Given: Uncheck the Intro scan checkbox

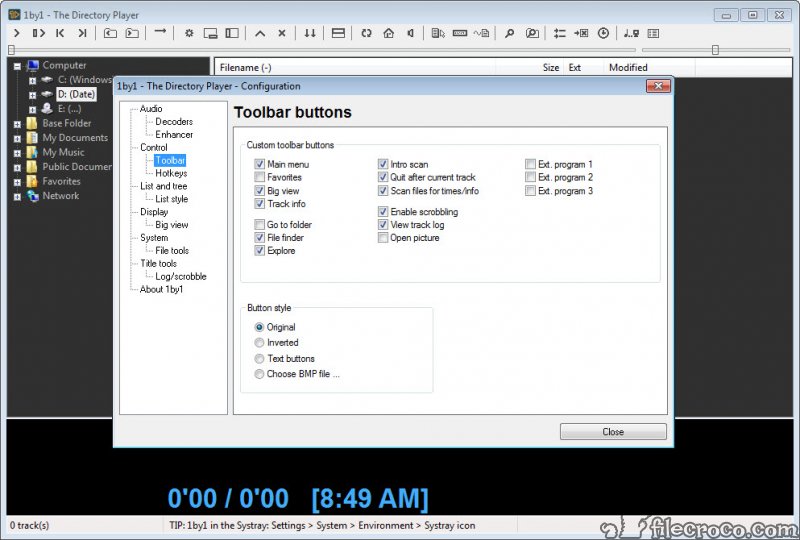Looking at the screenshot, I should pos(383,164).
